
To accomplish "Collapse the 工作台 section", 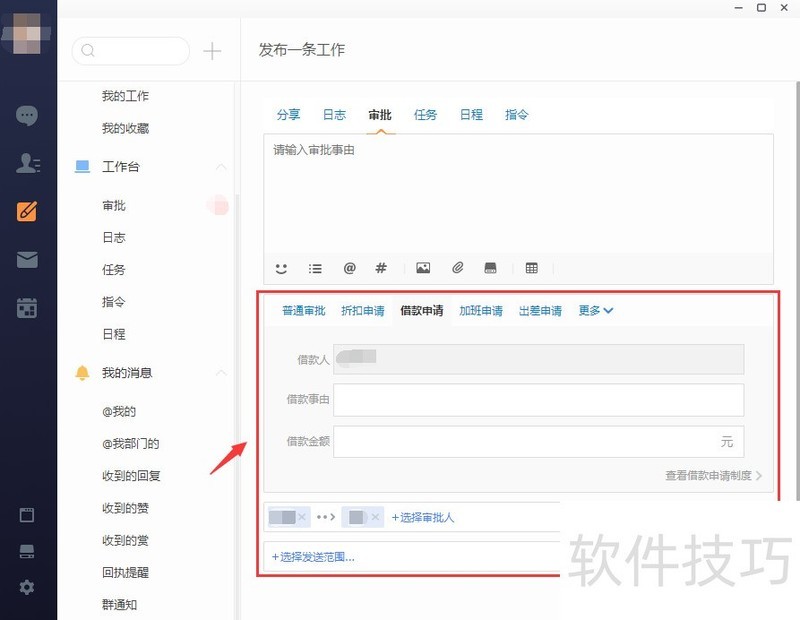I will click(x=221, y=167).
